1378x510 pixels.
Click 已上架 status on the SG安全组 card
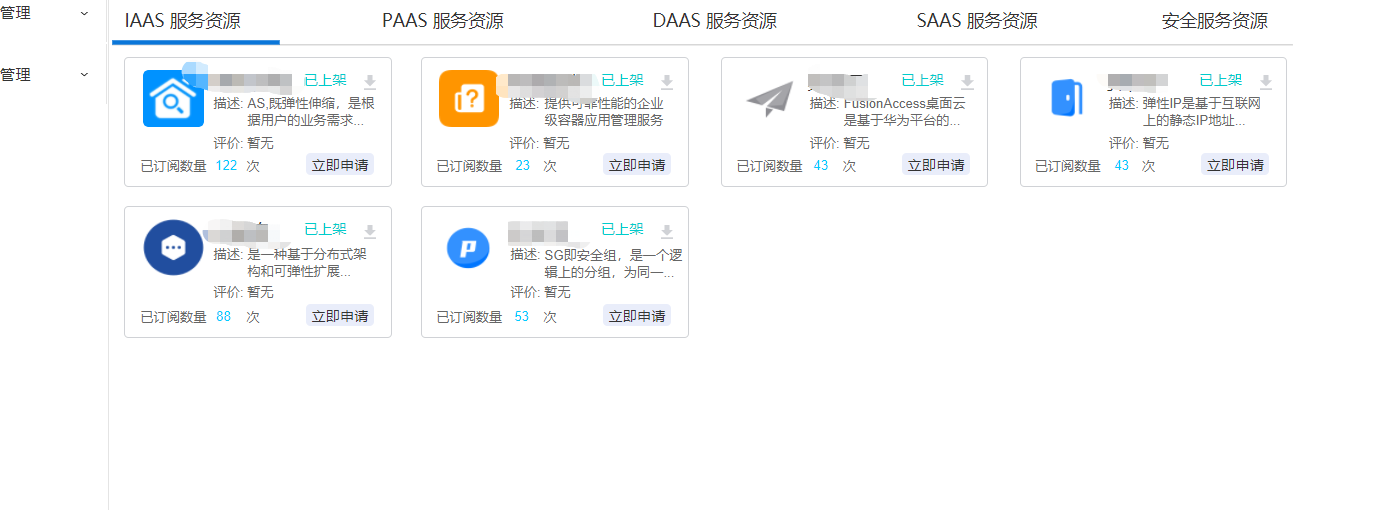tap(622, 230)
